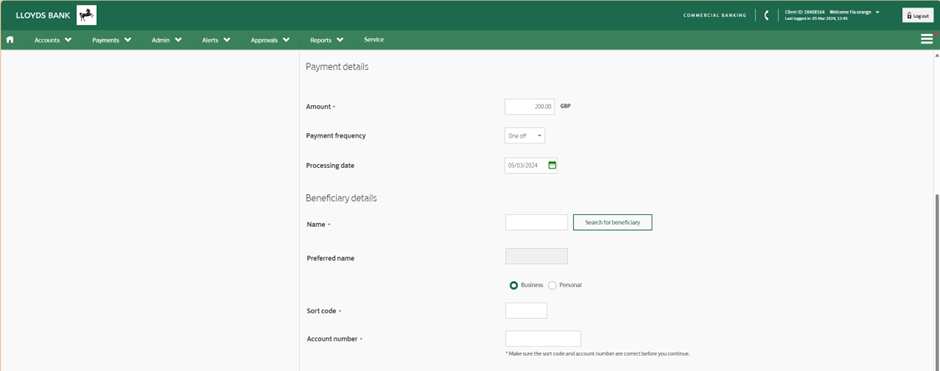
Task: Expand the Payments menu
Action: point(112,40)
